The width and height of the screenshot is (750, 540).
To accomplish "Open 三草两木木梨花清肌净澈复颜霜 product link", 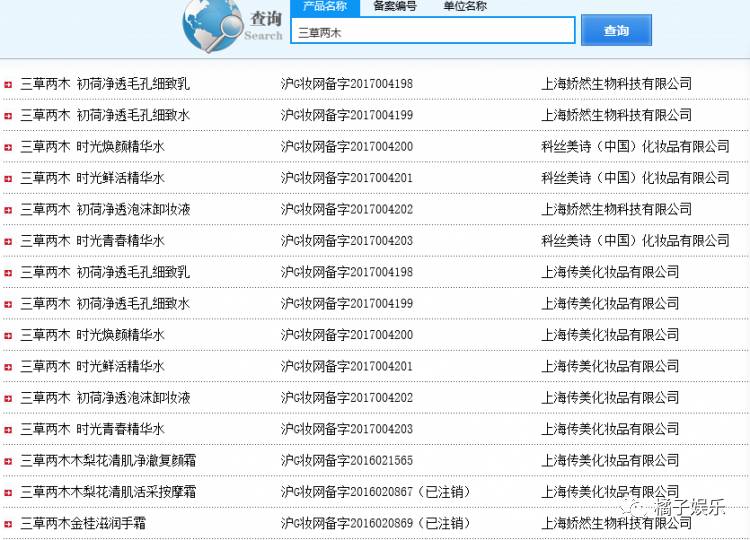I will point(108,461).
